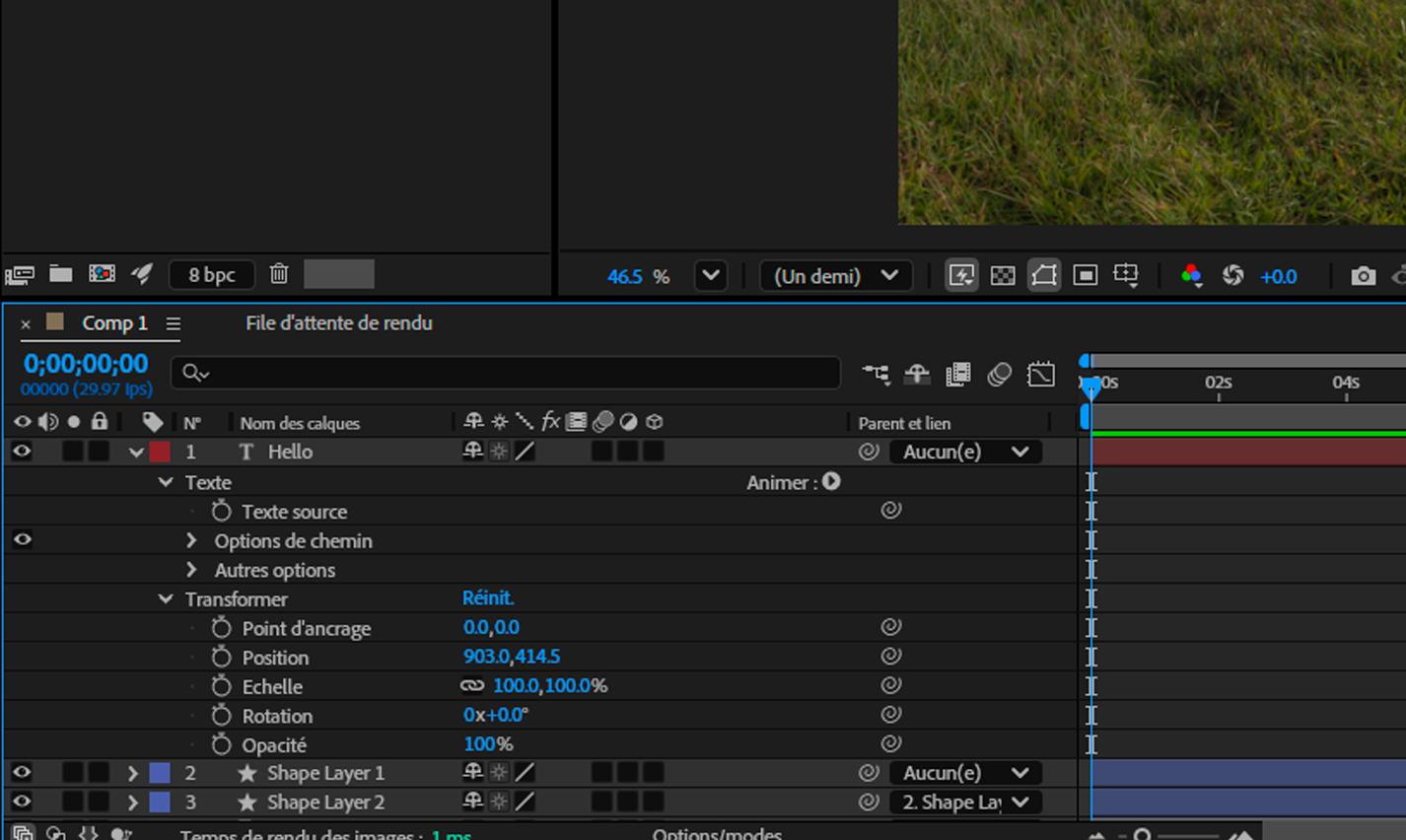Take a snapshot with the camera icon
The width and height of the screenshot is (1406, 840).
click(x=1363, y=276)
